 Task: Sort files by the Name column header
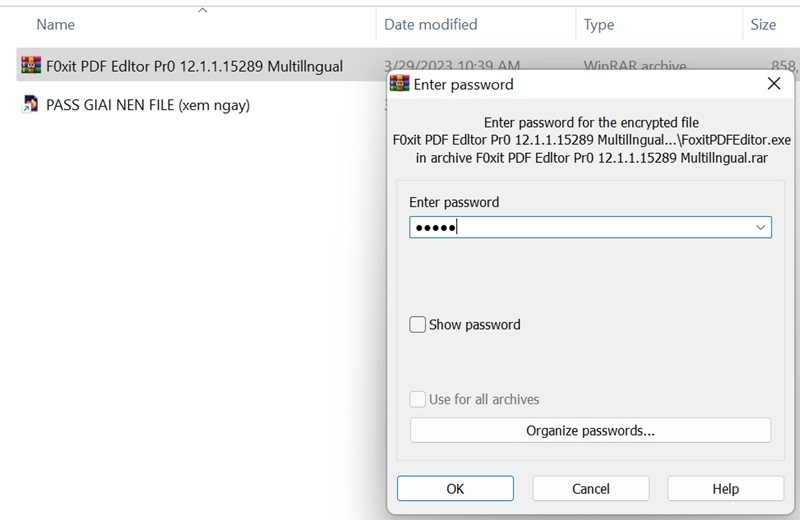(x=56, y=24)
